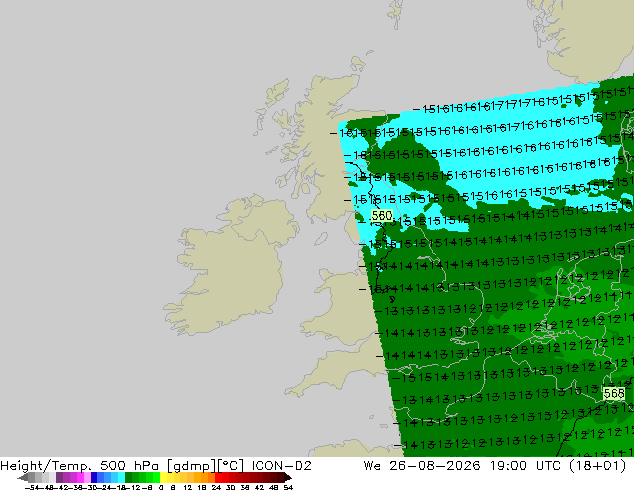634x490 pixels.
Task: Click the dark blue swatch in the color legend
Action: (x=94, y=477)
